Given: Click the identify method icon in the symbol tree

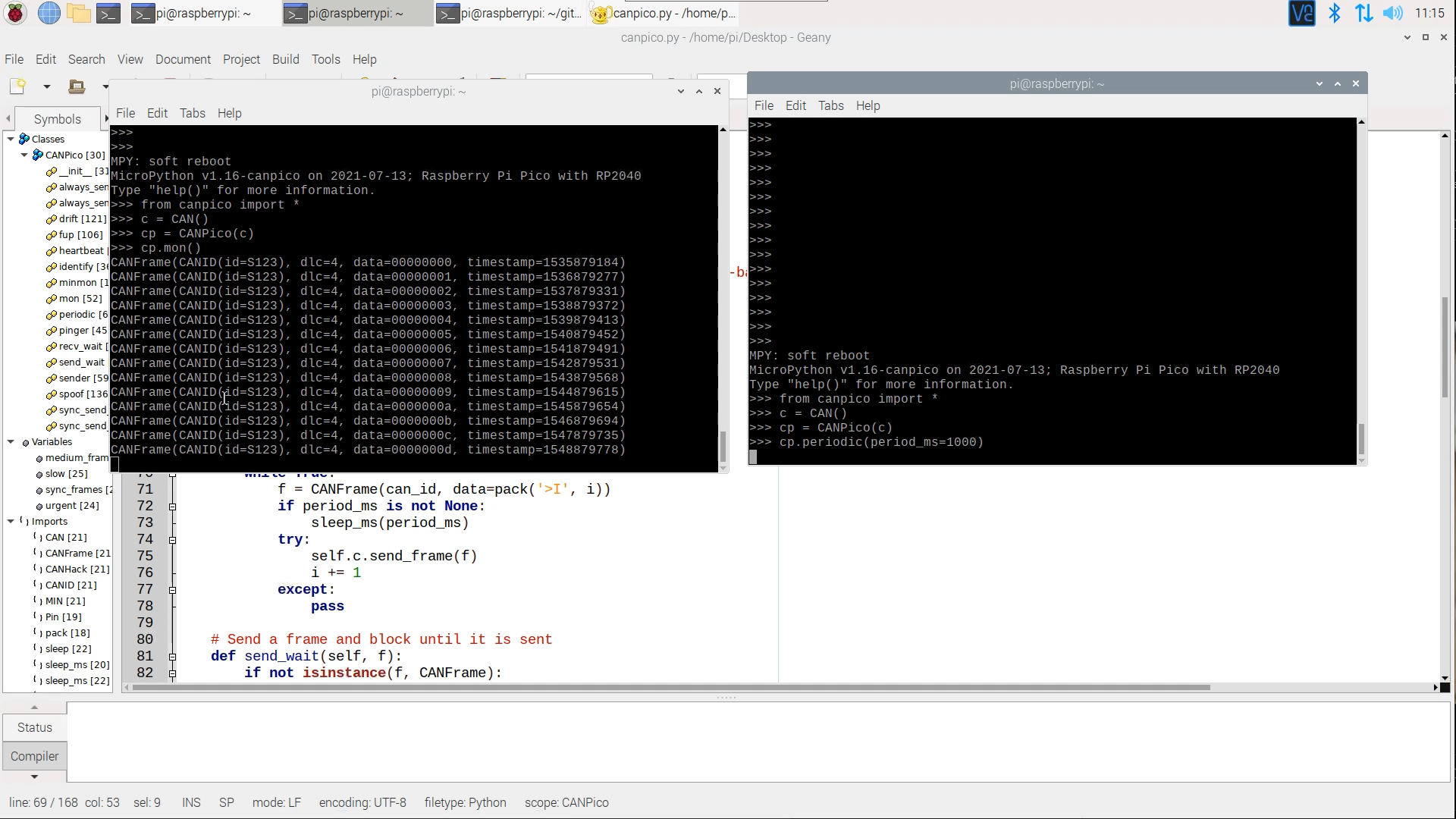Looking at the screenshot, I should click(51, 267).
